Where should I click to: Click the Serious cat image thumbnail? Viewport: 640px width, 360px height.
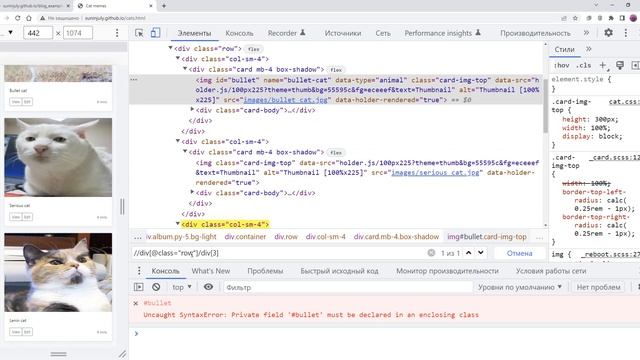tap(58, 157)
